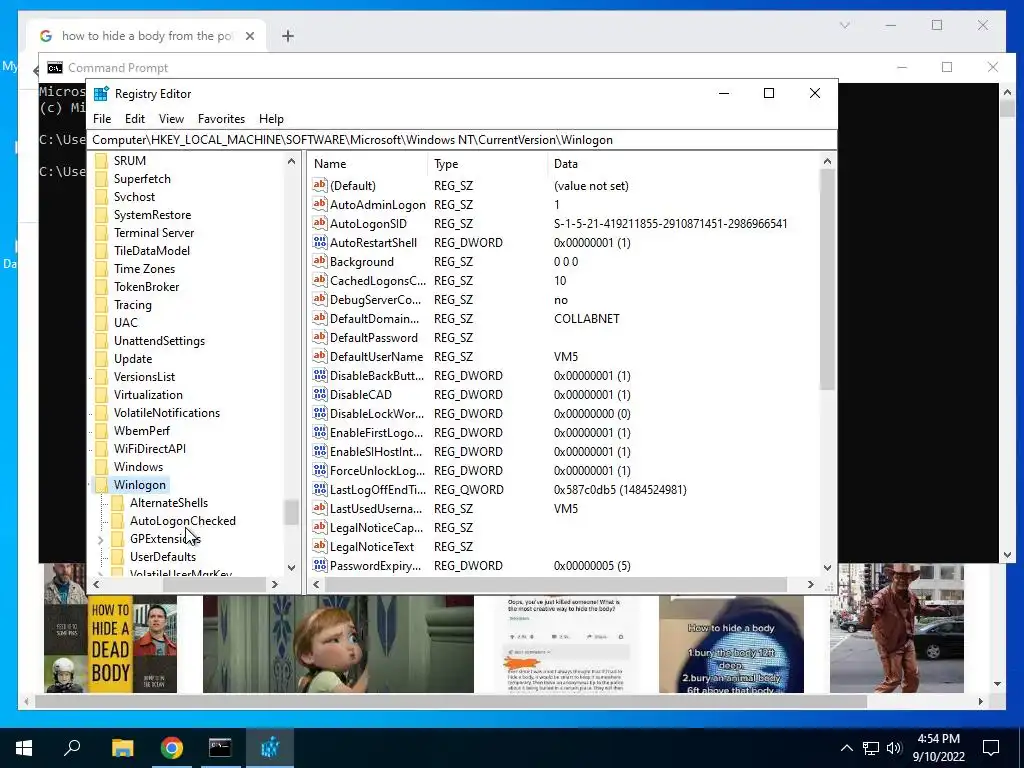The height and width of the screenshot is (768, 1024).
Task: Click the DisableLockWor... DWORD icon
Action: coord(319,413)
